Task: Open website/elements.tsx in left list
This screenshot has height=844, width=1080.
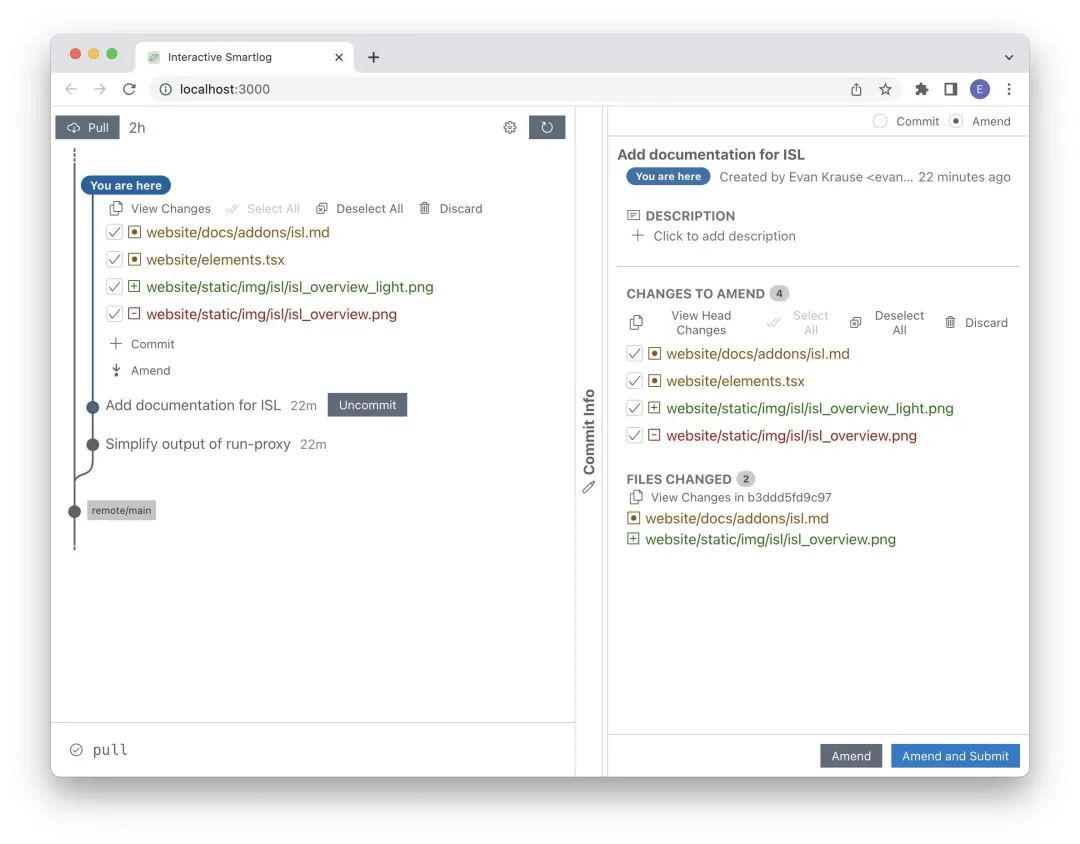Action: click(216, 260)
